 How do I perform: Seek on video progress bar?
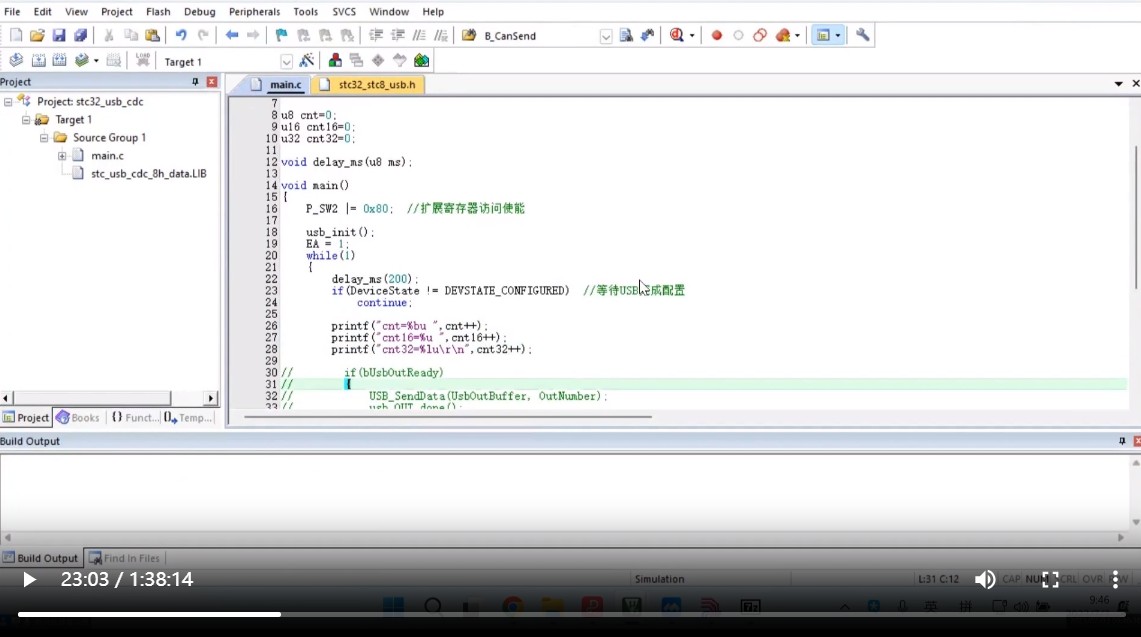click(x=572, y=614)
